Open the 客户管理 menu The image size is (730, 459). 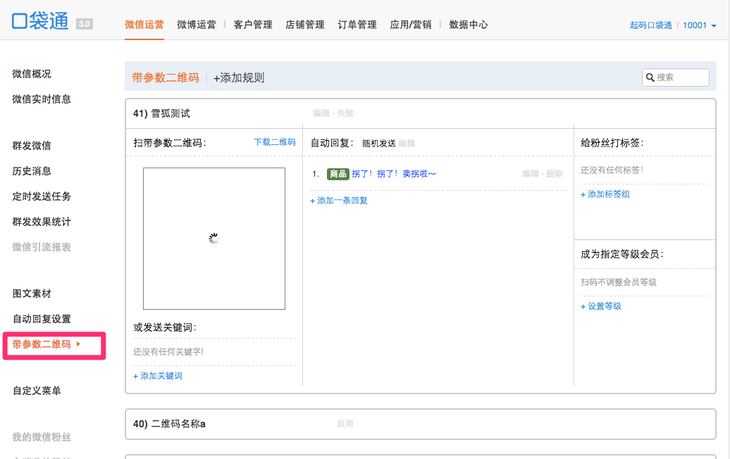[x=253, y=25]
